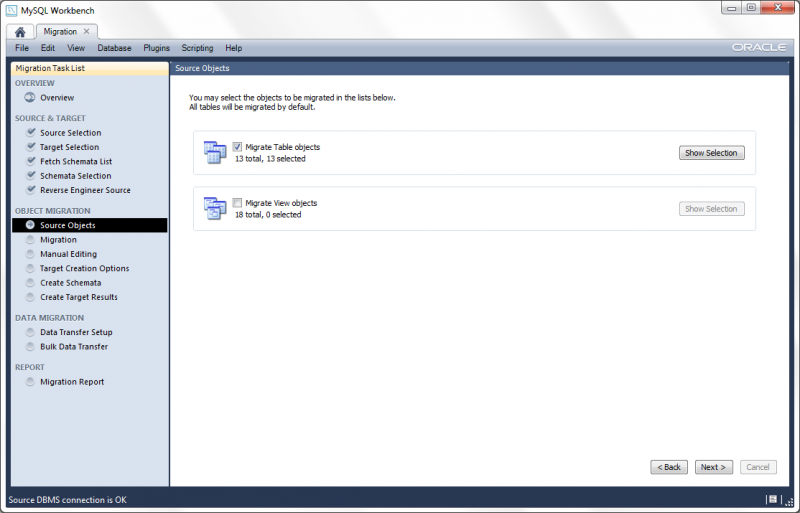Image resolution: width=800 pixels, height=513 pixels.
Task: Select Bulk Data Transfer step
Action: [x=74, y=347]
